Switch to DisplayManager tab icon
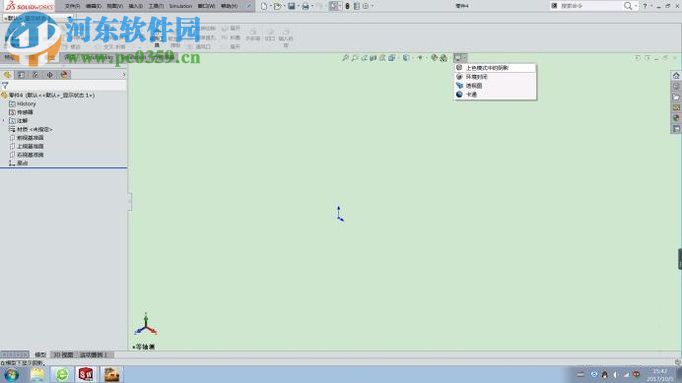The height and width of the screenshot is (383, 682). (64, 75)
